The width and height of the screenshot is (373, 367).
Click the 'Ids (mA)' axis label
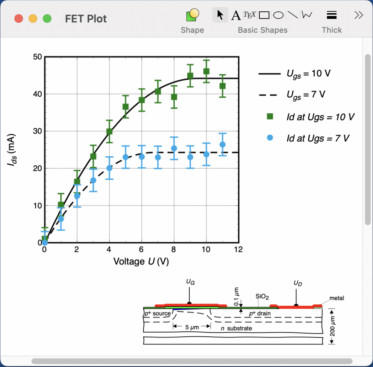point(13,150)
